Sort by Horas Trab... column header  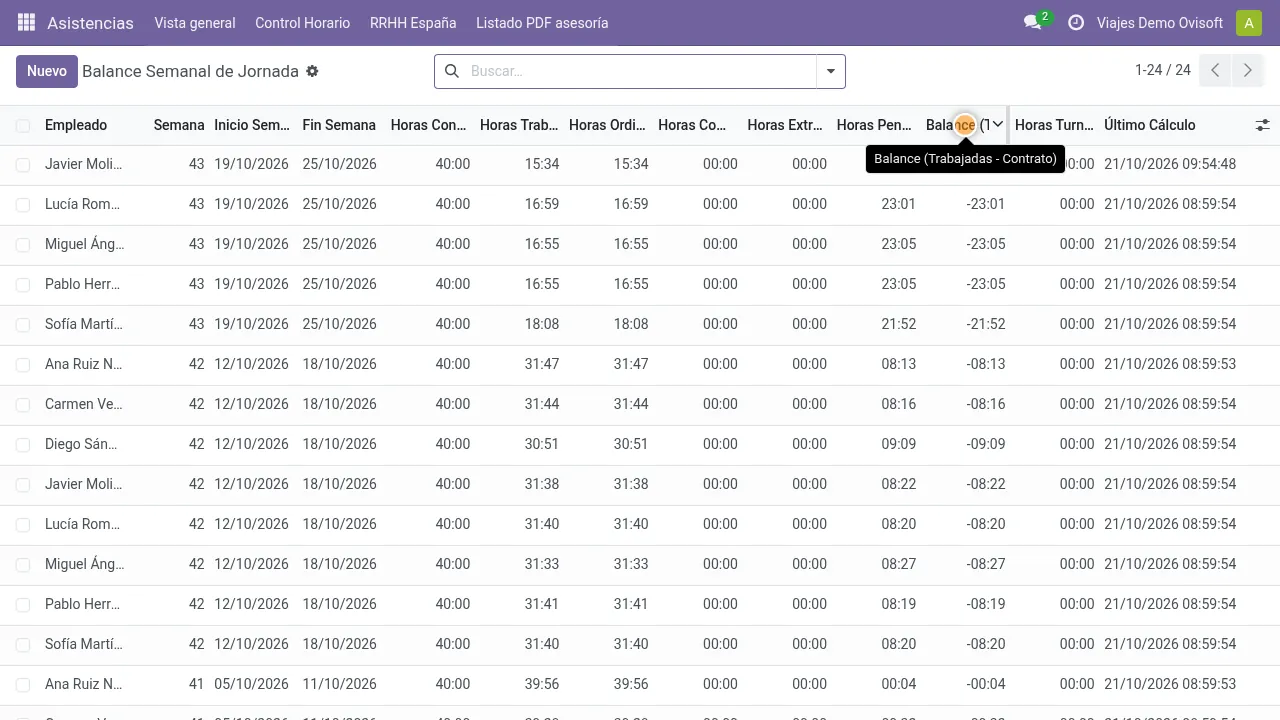[519, 125]
